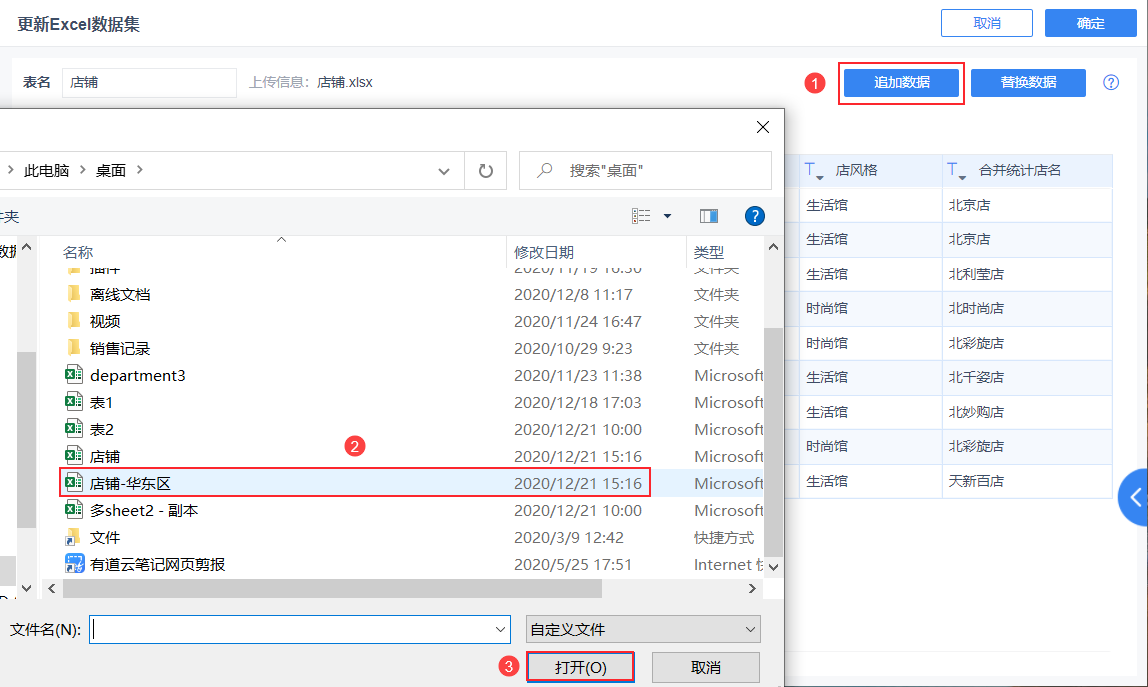Toggle the preview pane icon
Screen dimensions: 1148x687
[709, 216]
